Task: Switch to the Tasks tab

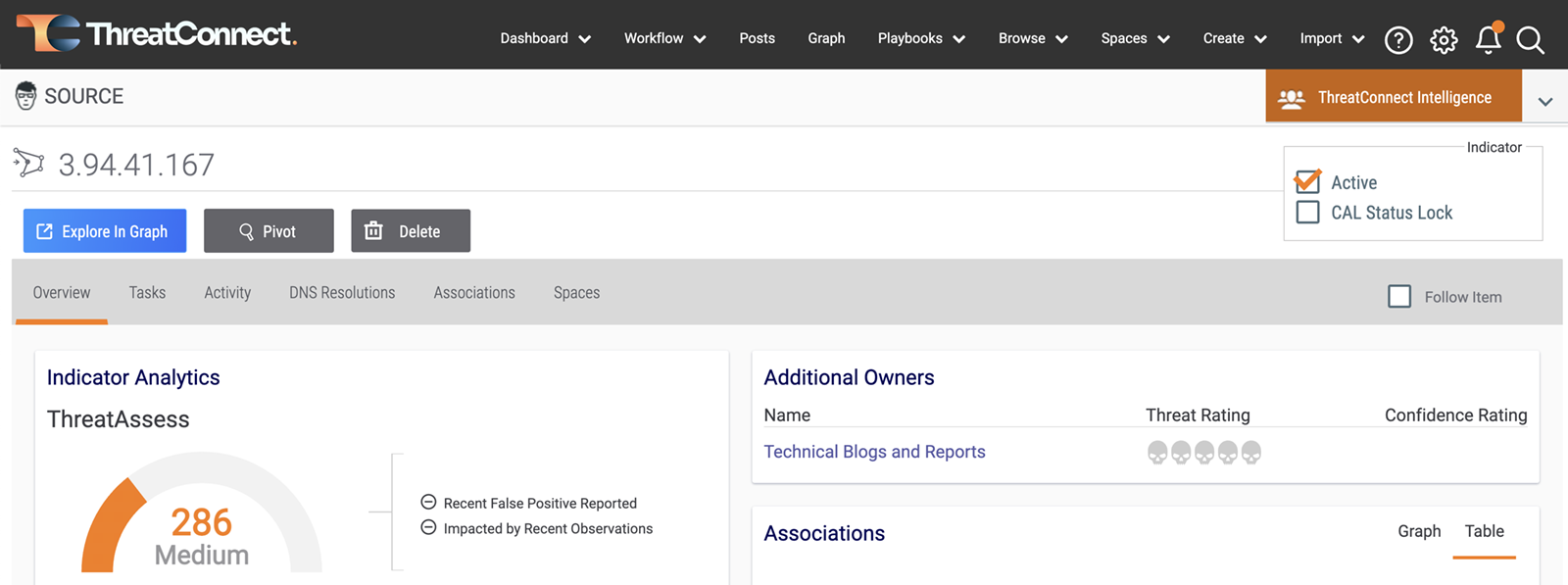Action: pos(147,292)
